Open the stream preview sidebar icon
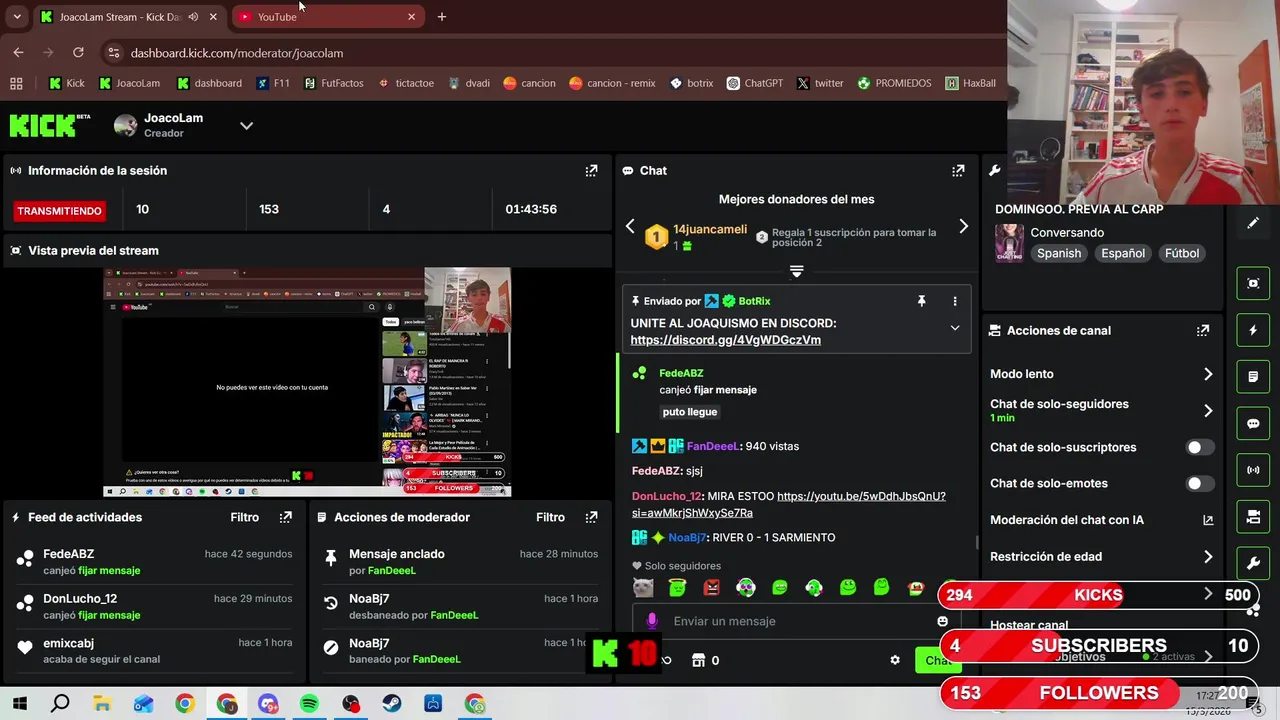Screen dimensions: 1280x720 [x=1253, y=283]
